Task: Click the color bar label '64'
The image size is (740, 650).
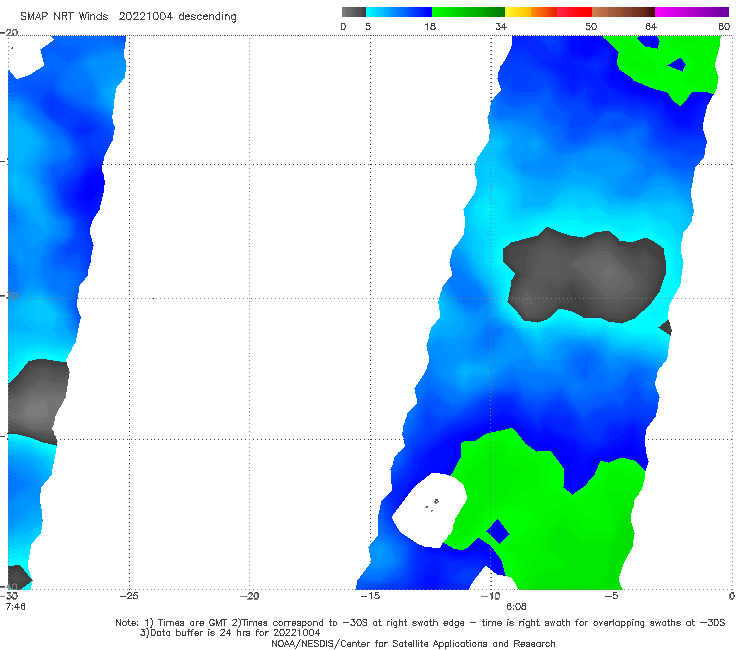Action: coord(651,26)
